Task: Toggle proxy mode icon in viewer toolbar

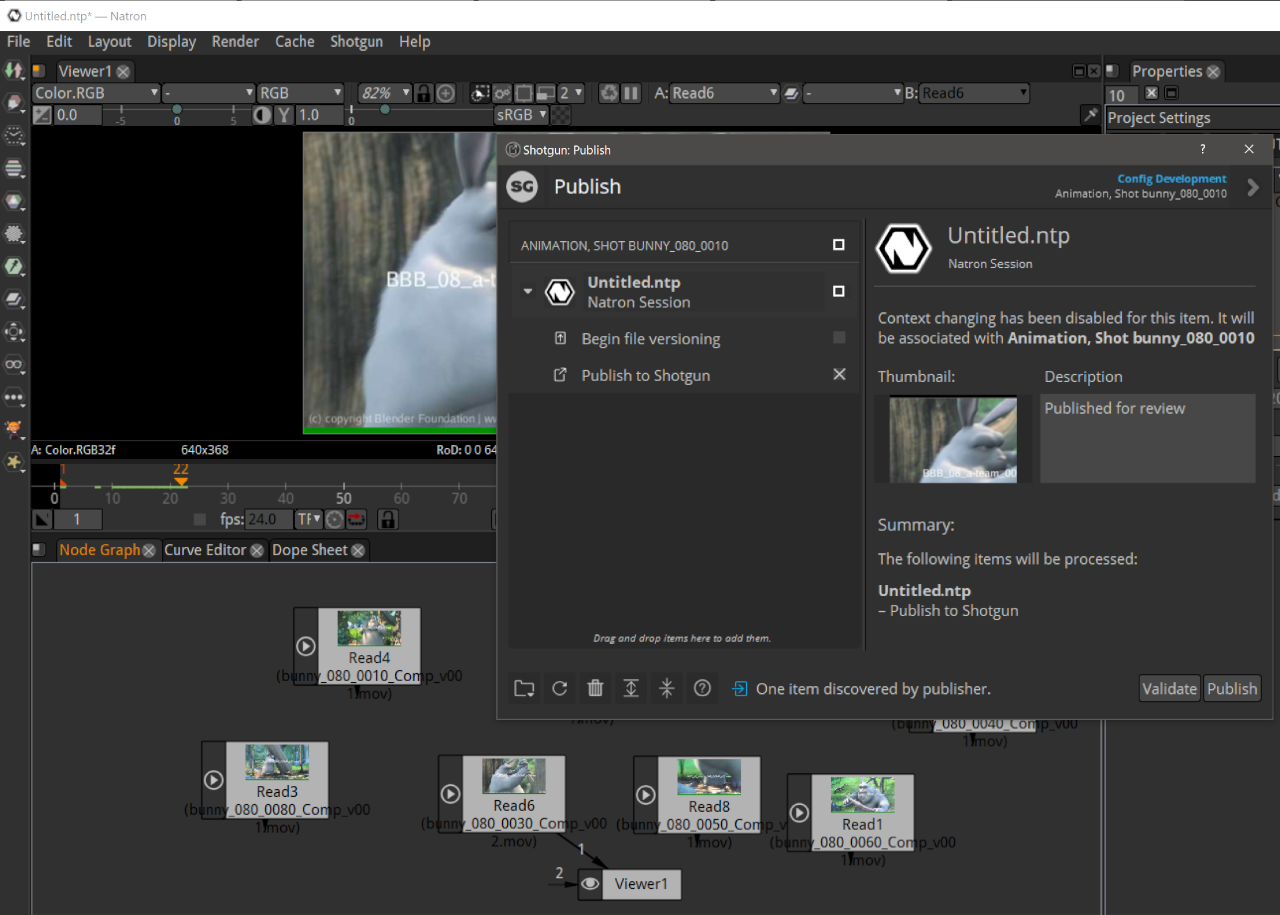Action: 545,93
